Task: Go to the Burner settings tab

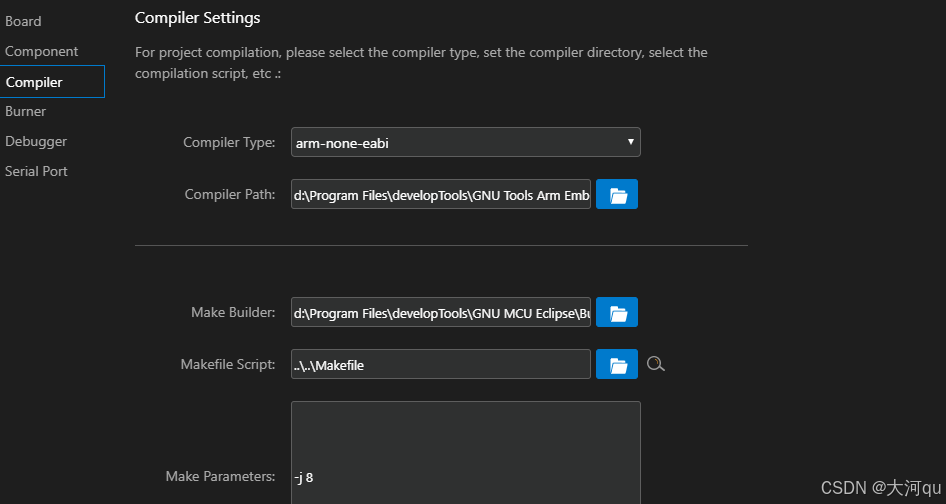Action: tap(26, 111)
